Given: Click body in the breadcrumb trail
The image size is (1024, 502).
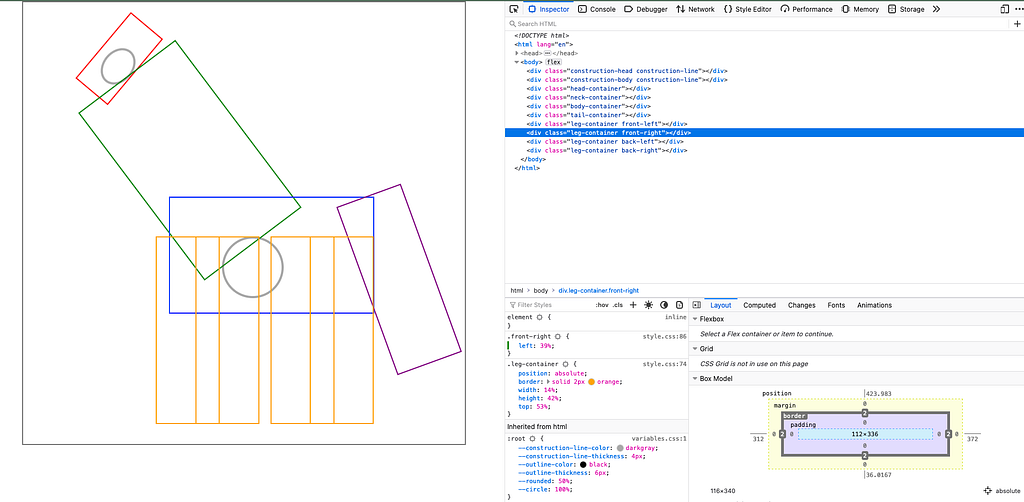Looking at the screenshot, I should (x=540, y=290).
